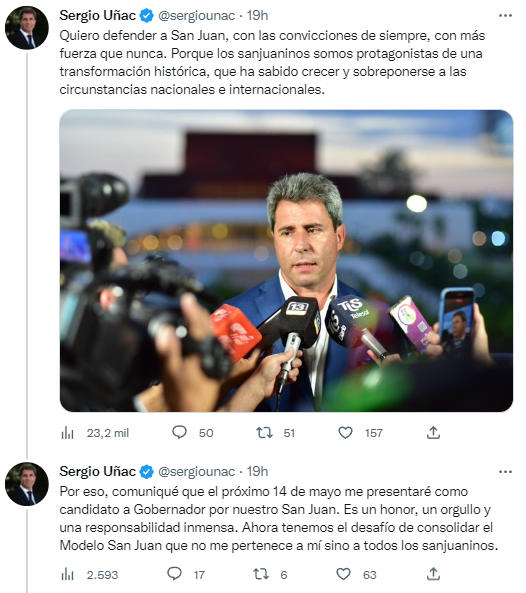The image size is (526, 593).
Task: Retweet the second tweet with 6 retweets
Action: 261,574
